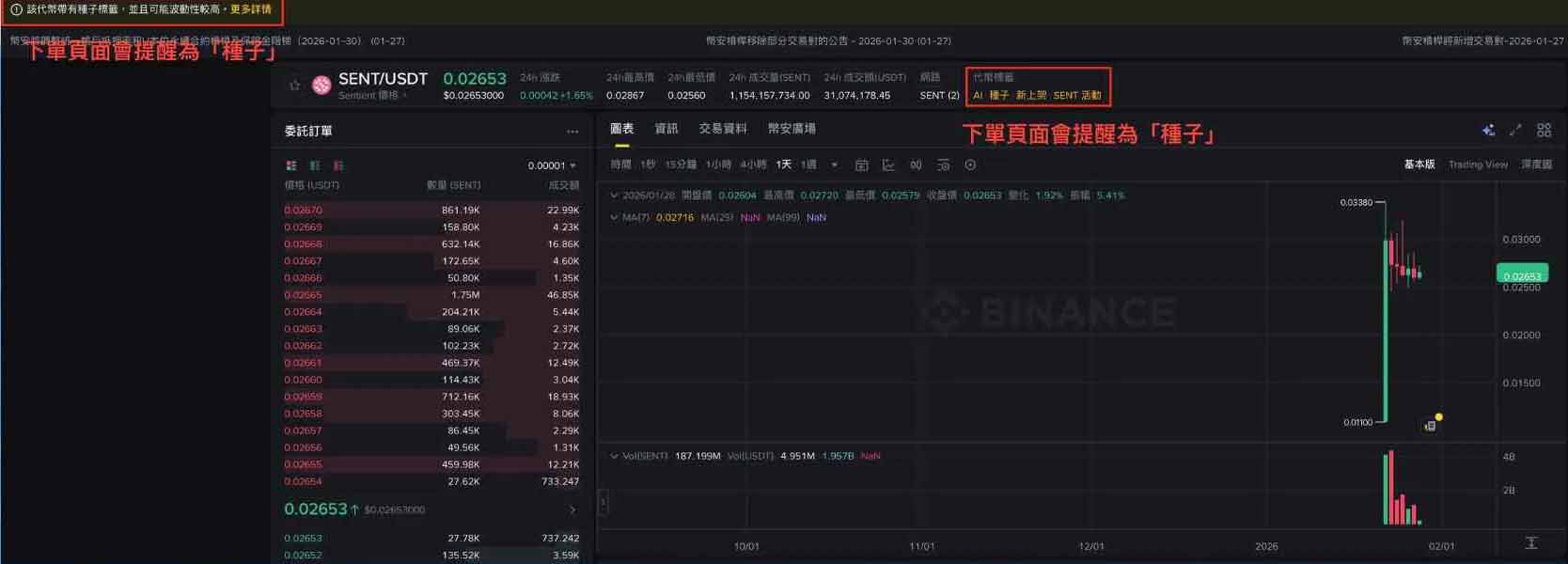The width and height of the screenshot is (1568, 564).
Task: Click the small chart event marker icon
Action: [x=1430, y=426]
